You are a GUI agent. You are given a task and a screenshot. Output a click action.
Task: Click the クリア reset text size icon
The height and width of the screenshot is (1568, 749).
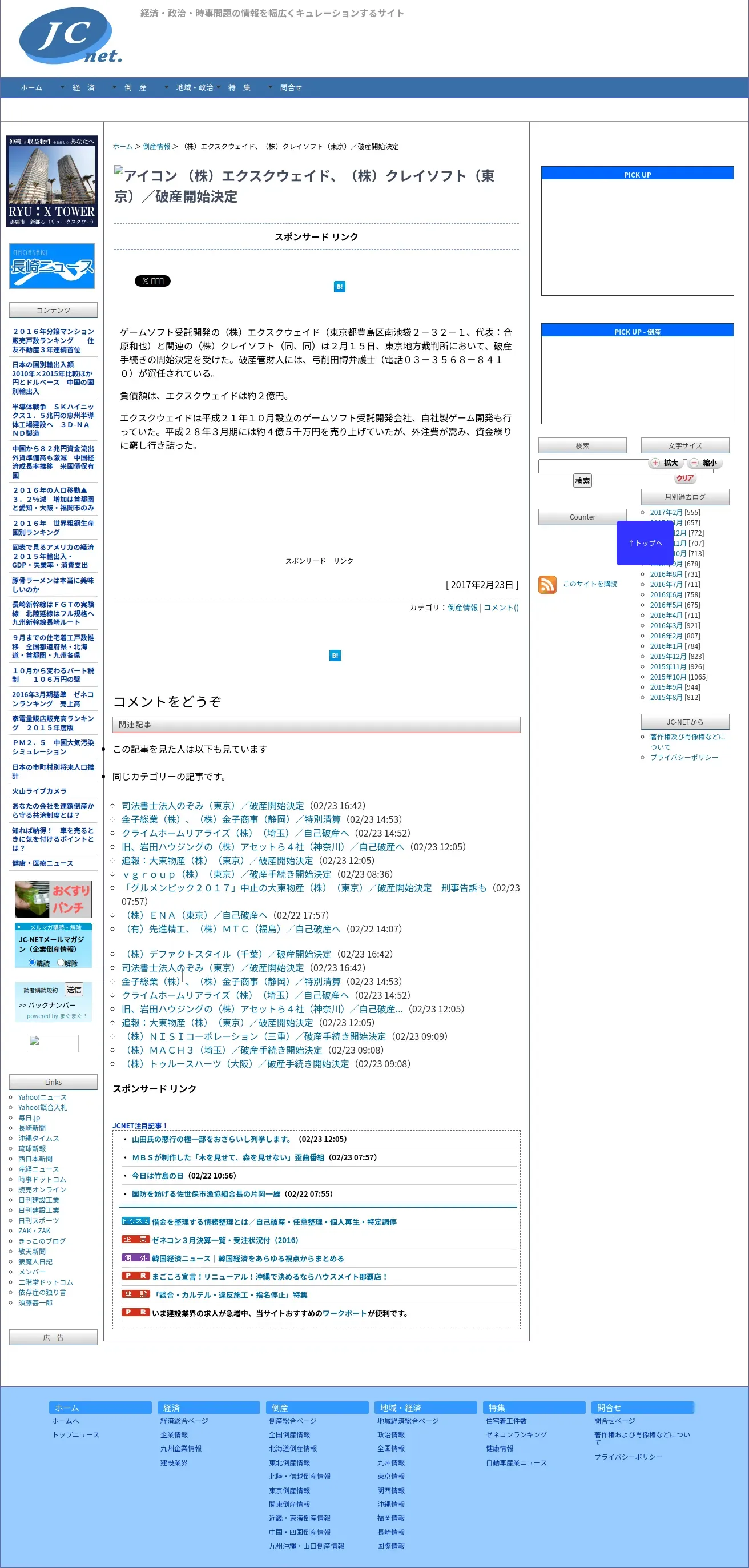685,478
